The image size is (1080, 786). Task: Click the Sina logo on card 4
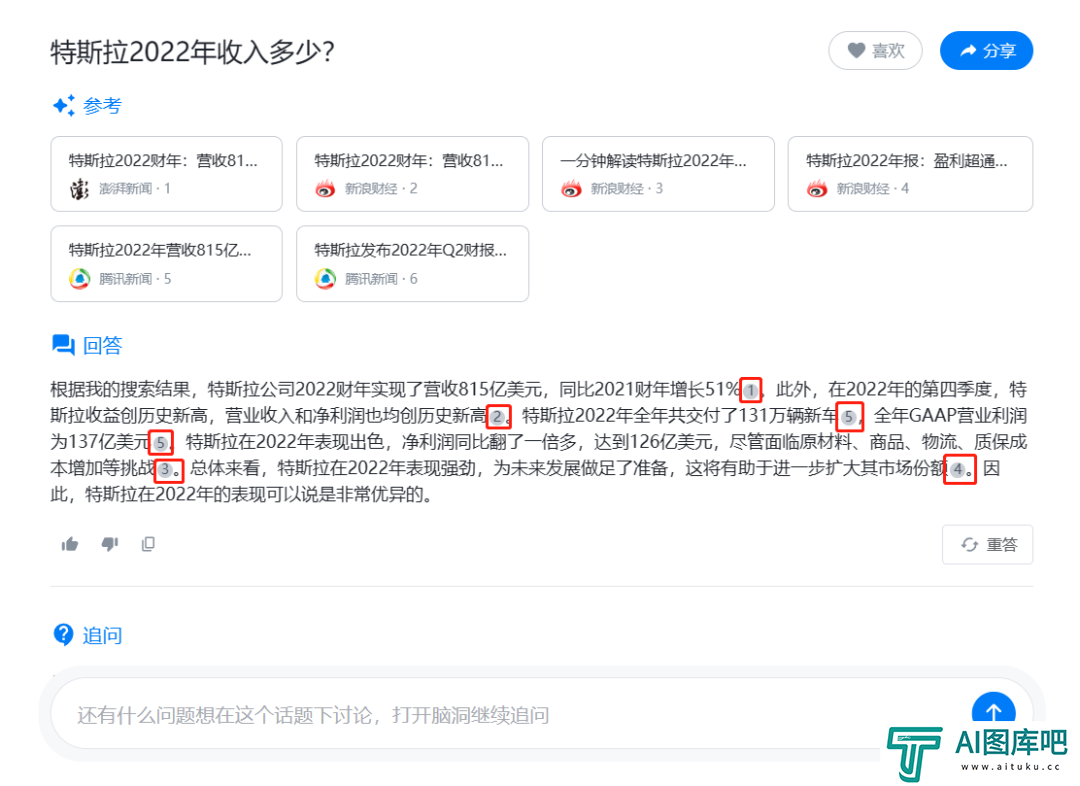tap(817, 189)
